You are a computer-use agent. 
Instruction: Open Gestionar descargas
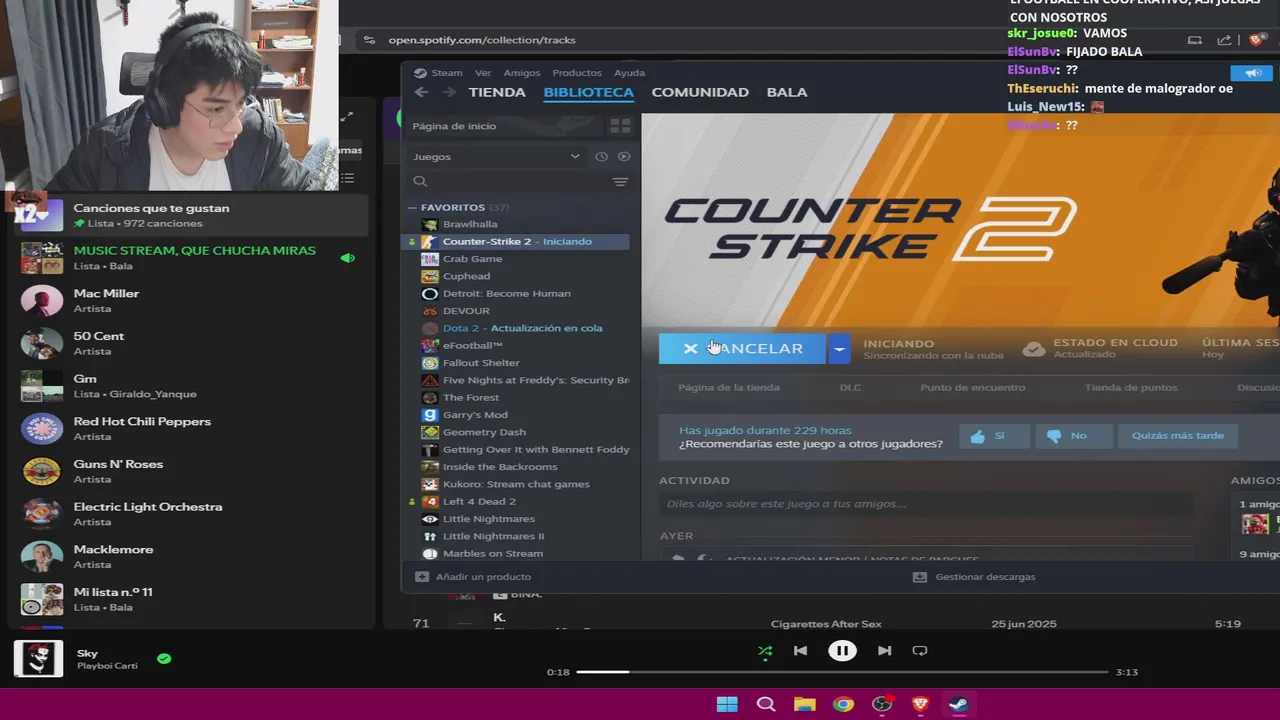coord(974,577)
